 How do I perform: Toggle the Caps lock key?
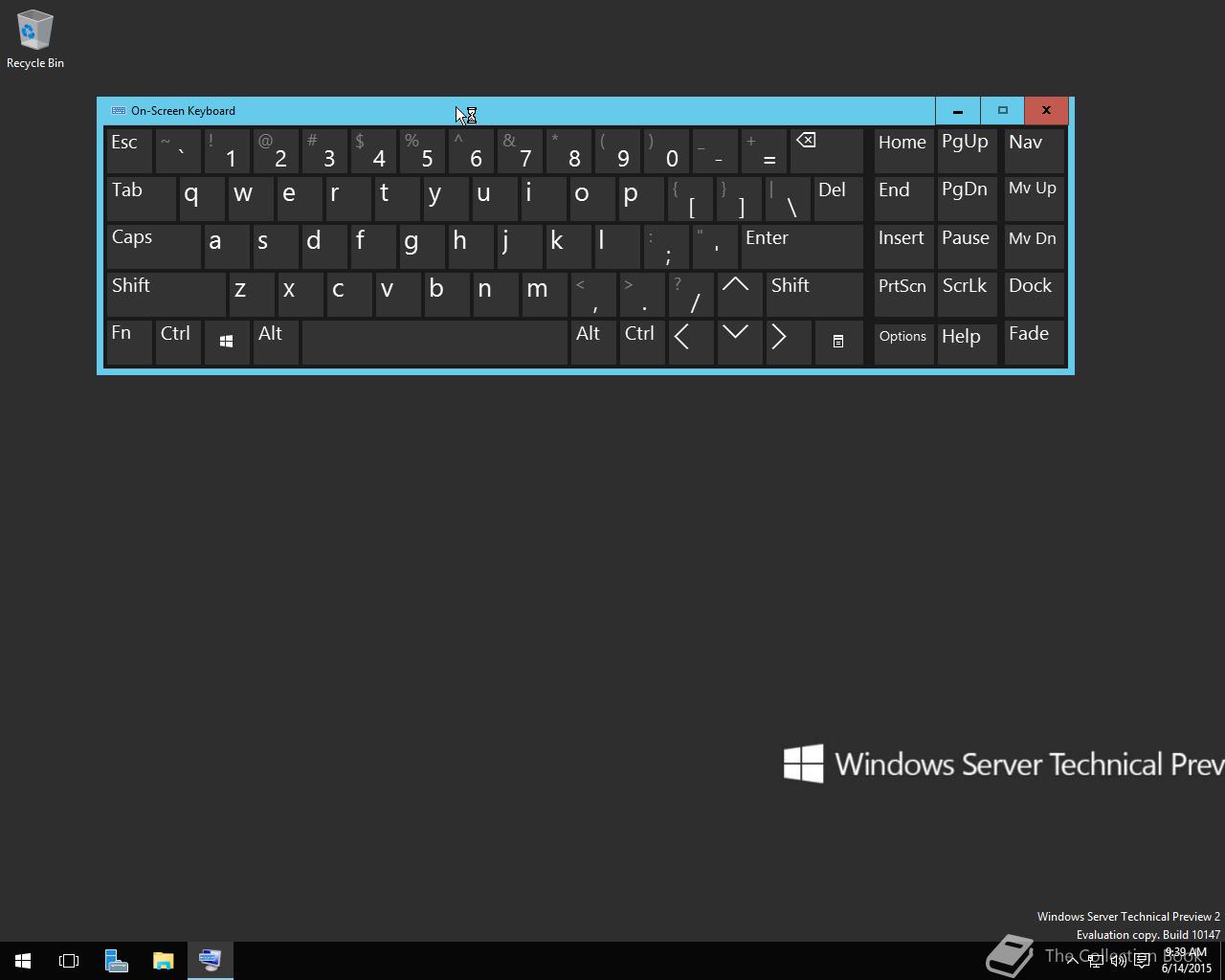[x=153, y=247]
